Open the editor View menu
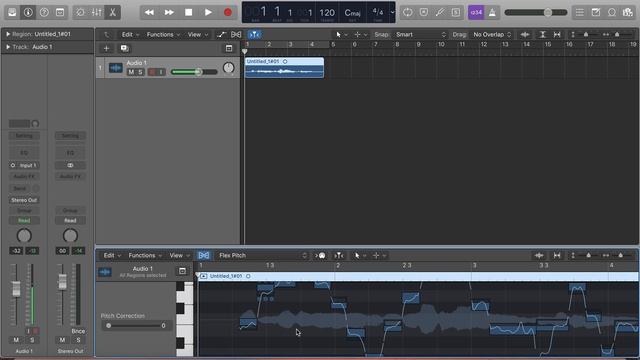The height and width of the screenshot is (360, 640). coord(180,256)
